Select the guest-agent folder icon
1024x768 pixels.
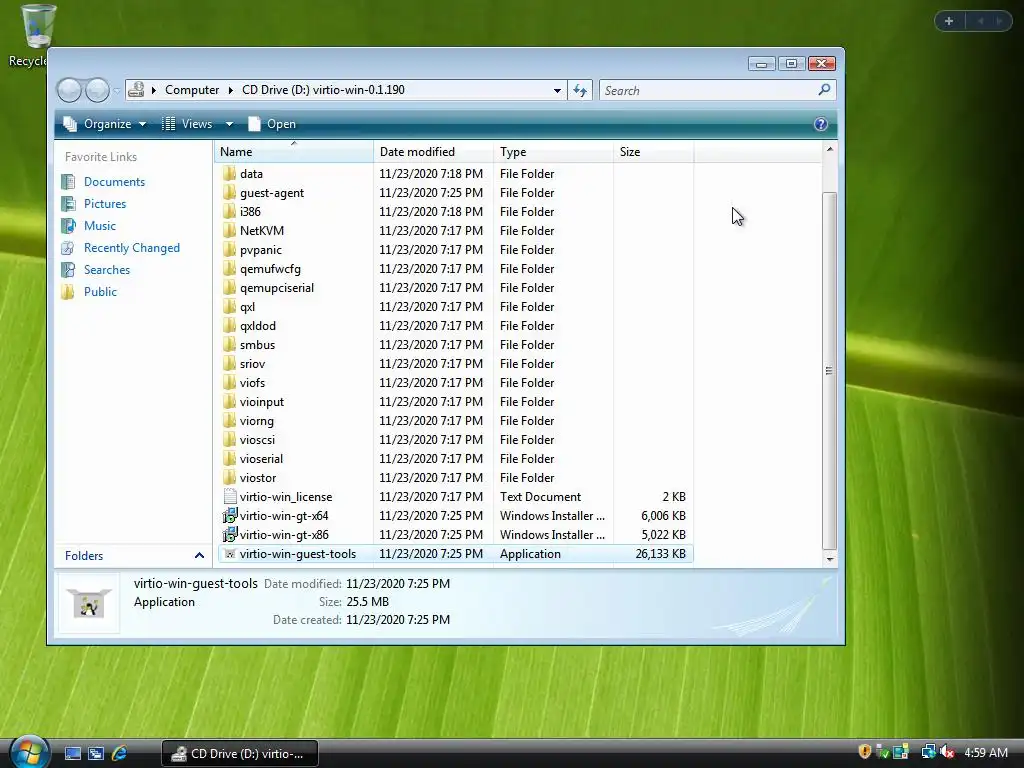pos(229,193)
